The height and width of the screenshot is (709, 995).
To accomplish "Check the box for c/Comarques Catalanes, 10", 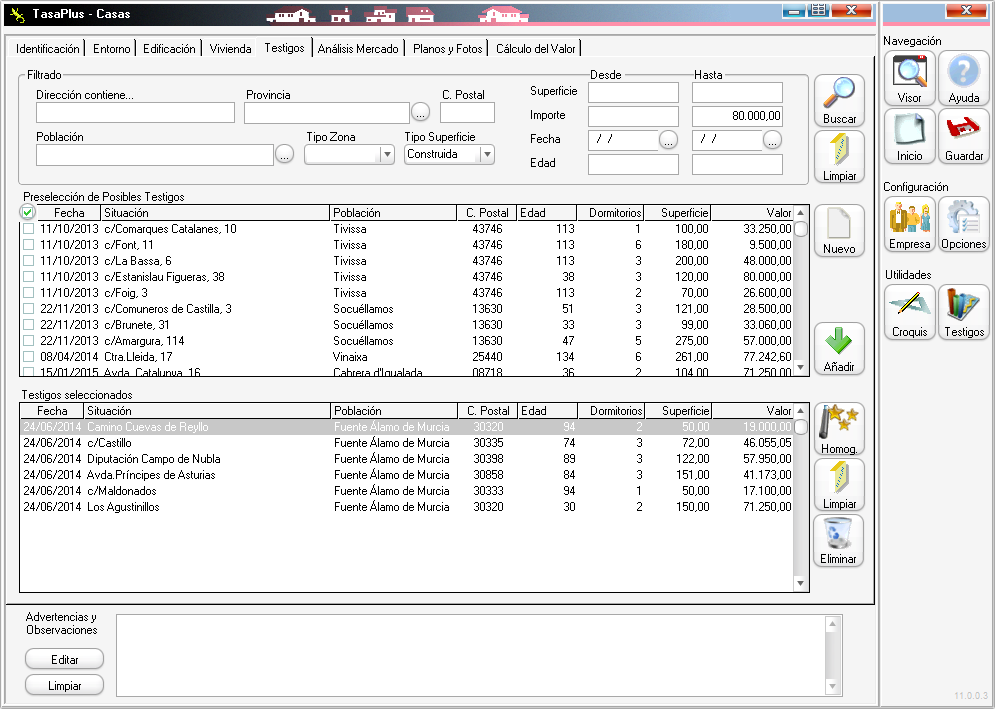I will pyautogui.click(x=28, y=229).
